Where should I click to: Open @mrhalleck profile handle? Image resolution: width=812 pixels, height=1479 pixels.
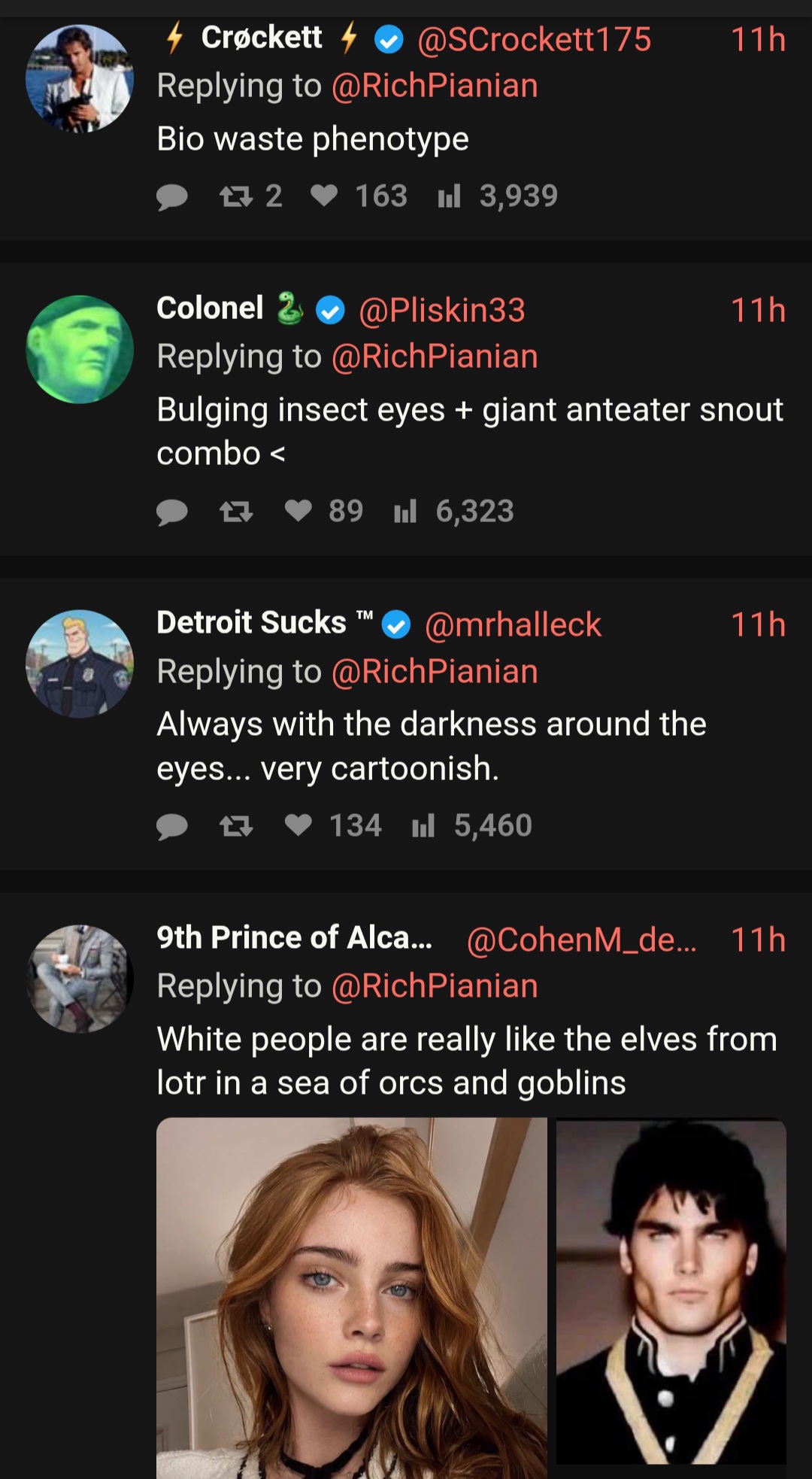tap(513, 624)
